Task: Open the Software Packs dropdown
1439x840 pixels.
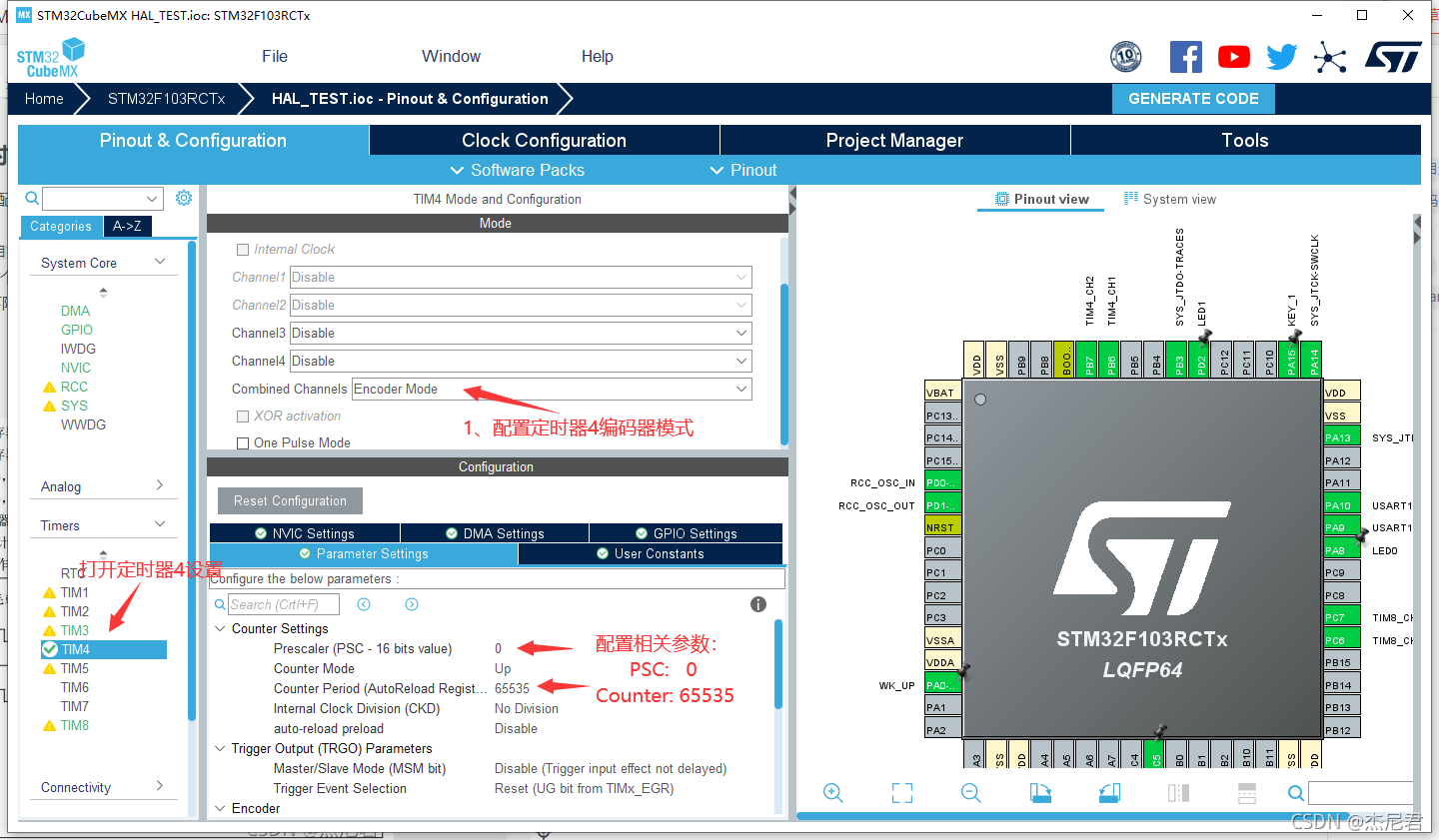Action: coord(518,170)
